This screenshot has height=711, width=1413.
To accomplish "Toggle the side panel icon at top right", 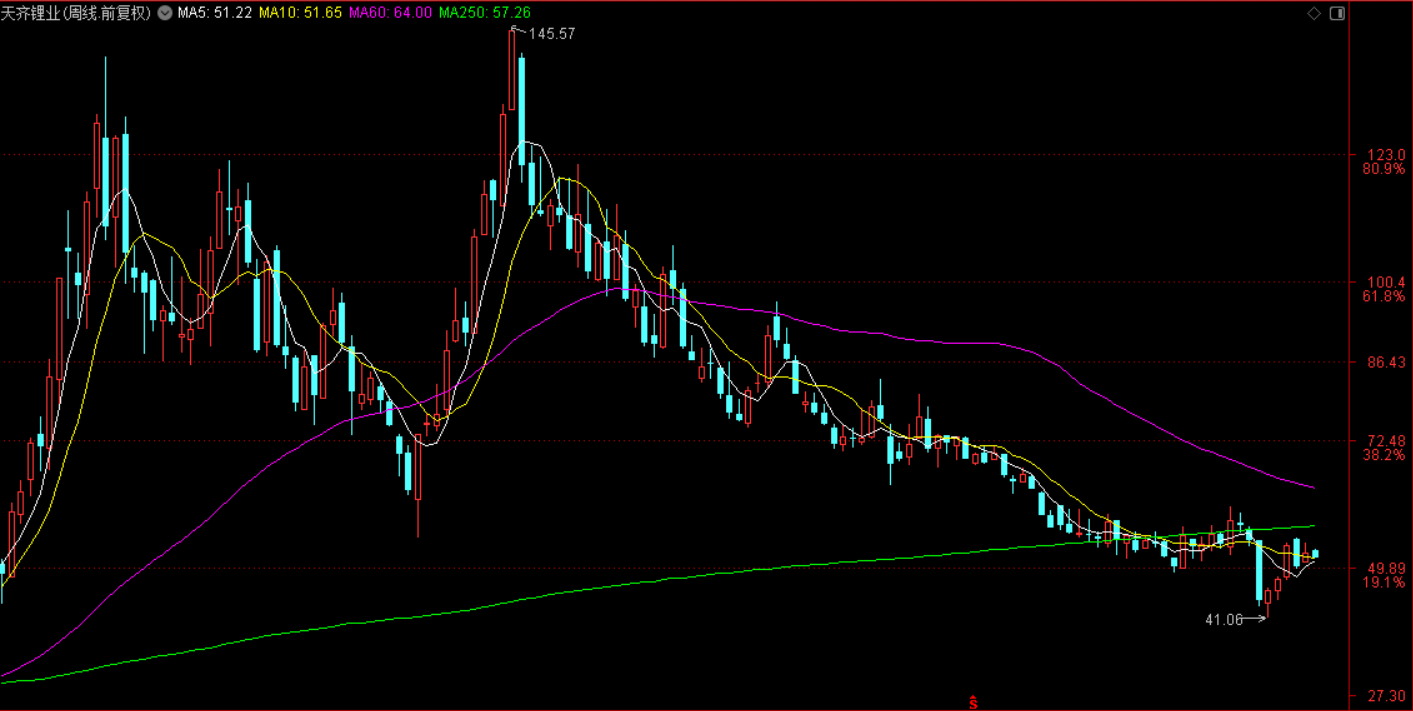I will pos(1336,13).
